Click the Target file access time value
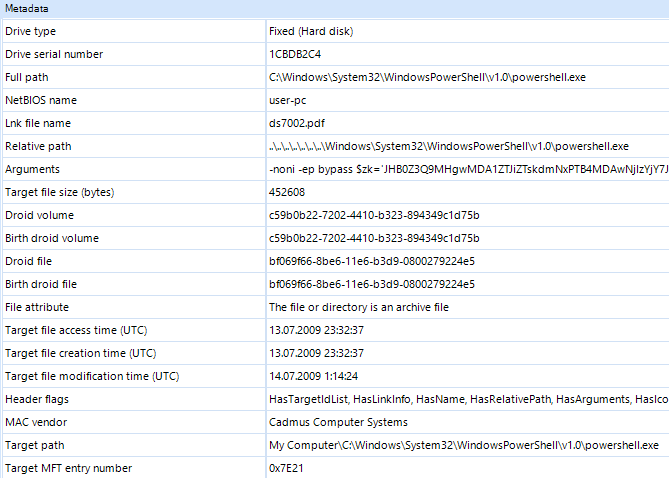 (x=316, y=330)
